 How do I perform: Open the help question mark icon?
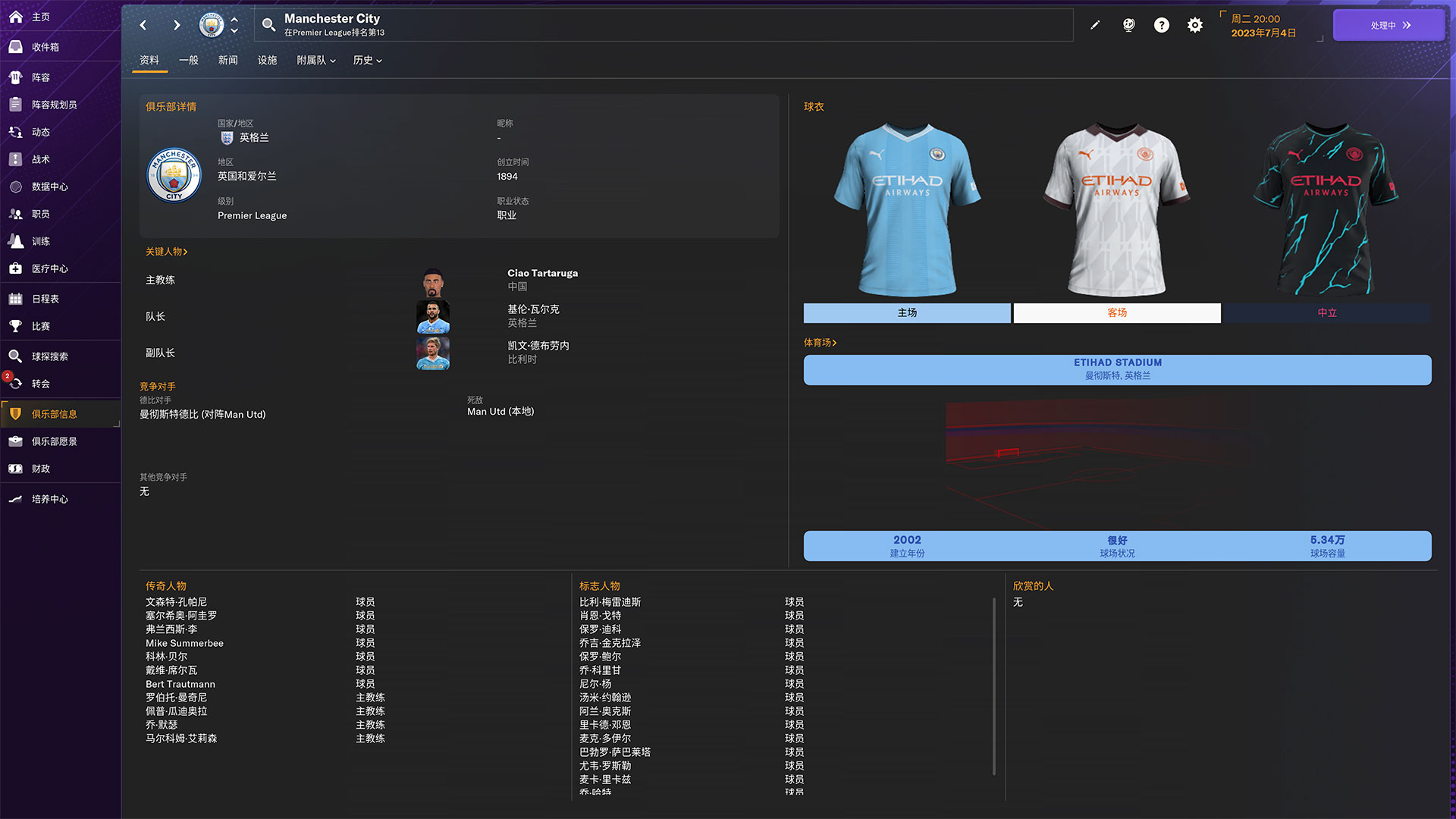[x=1162, y=25]
